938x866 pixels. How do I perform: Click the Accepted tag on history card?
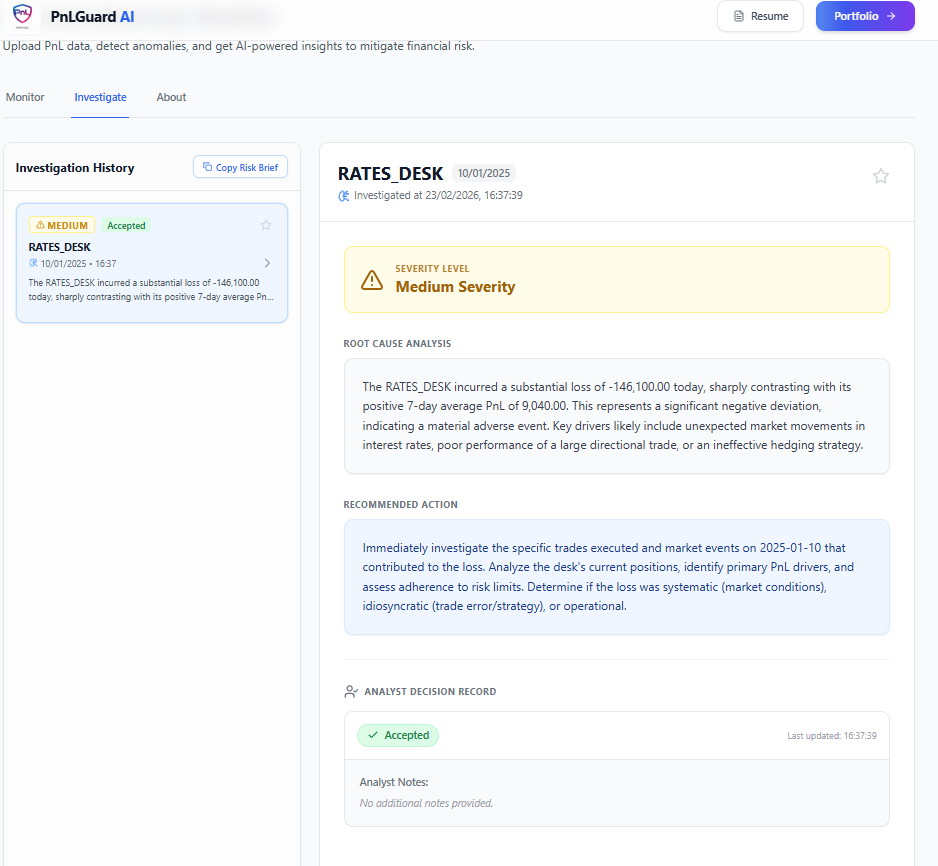pos(126,225)
